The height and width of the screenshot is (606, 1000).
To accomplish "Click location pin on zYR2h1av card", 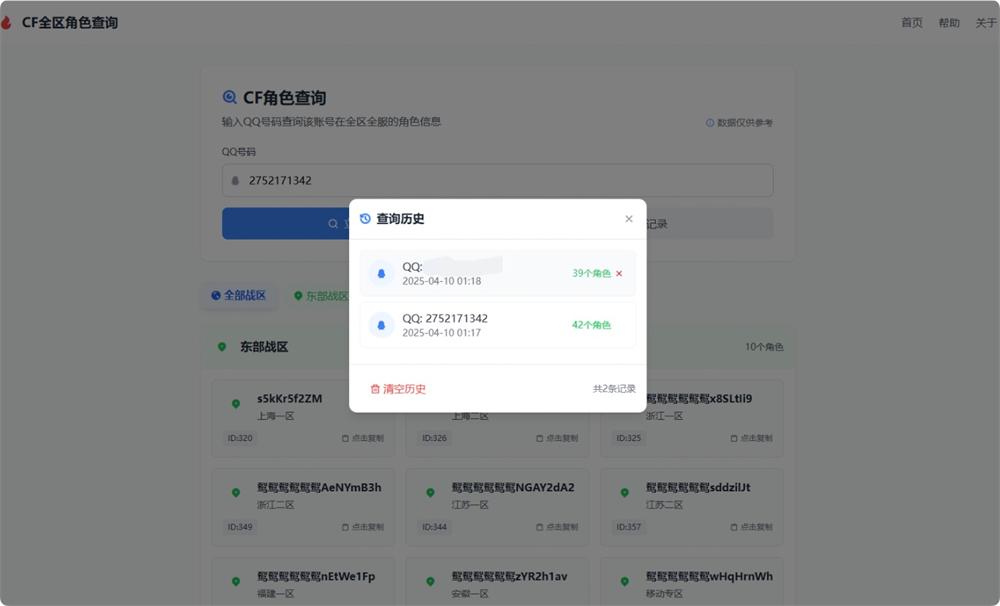I will coord(430,581).
